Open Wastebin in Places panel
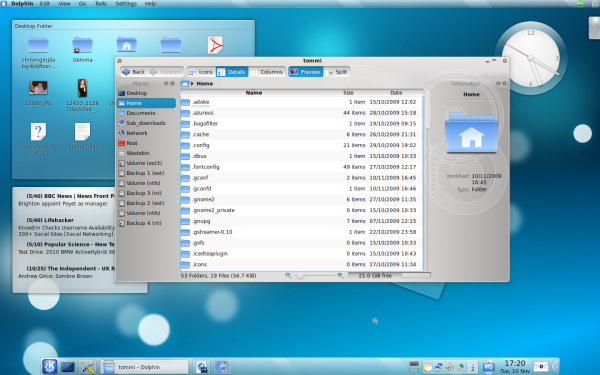This screenshot has height=375, width=600. 147,153
